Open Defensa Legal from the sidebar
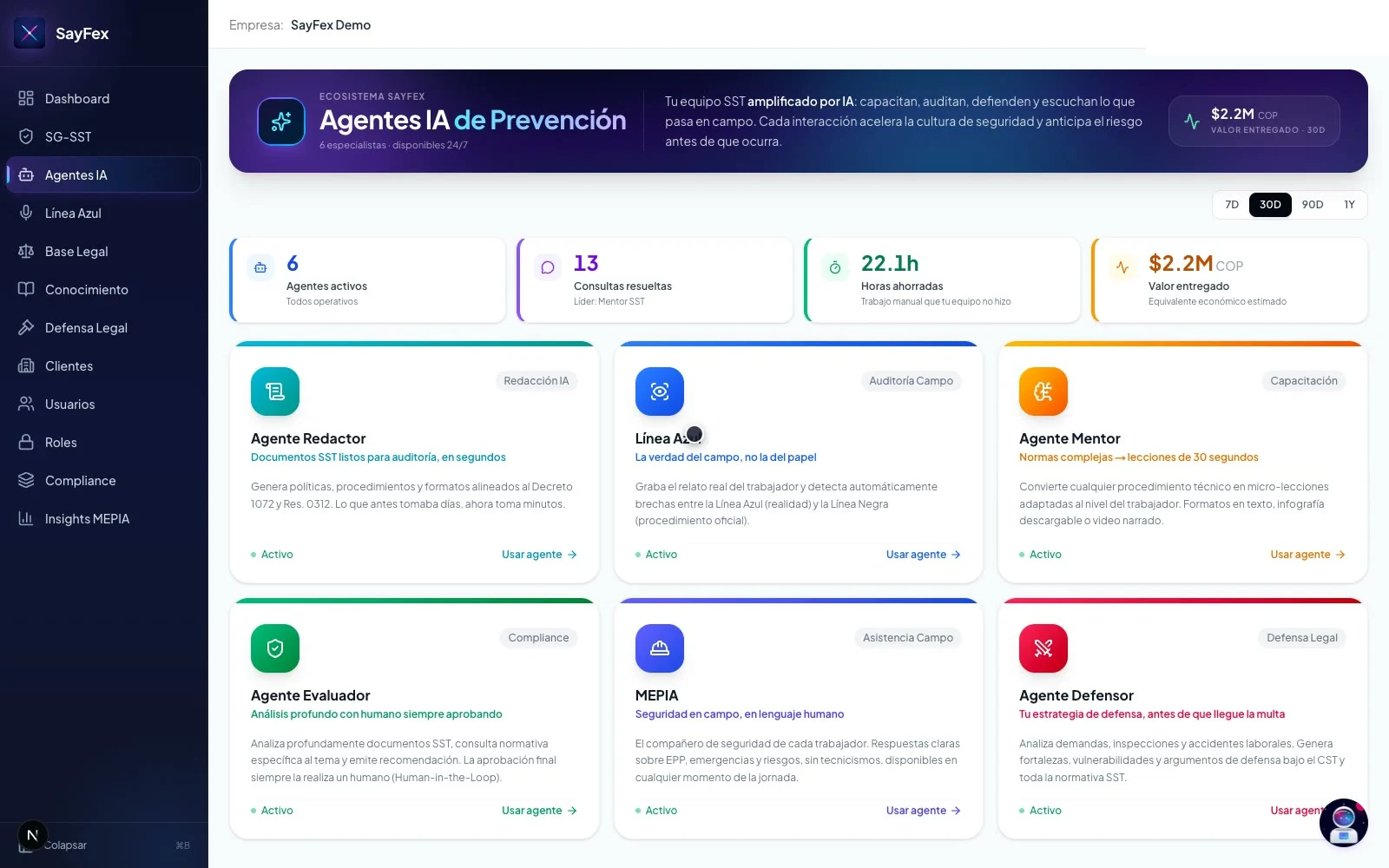 click(104, 328)
